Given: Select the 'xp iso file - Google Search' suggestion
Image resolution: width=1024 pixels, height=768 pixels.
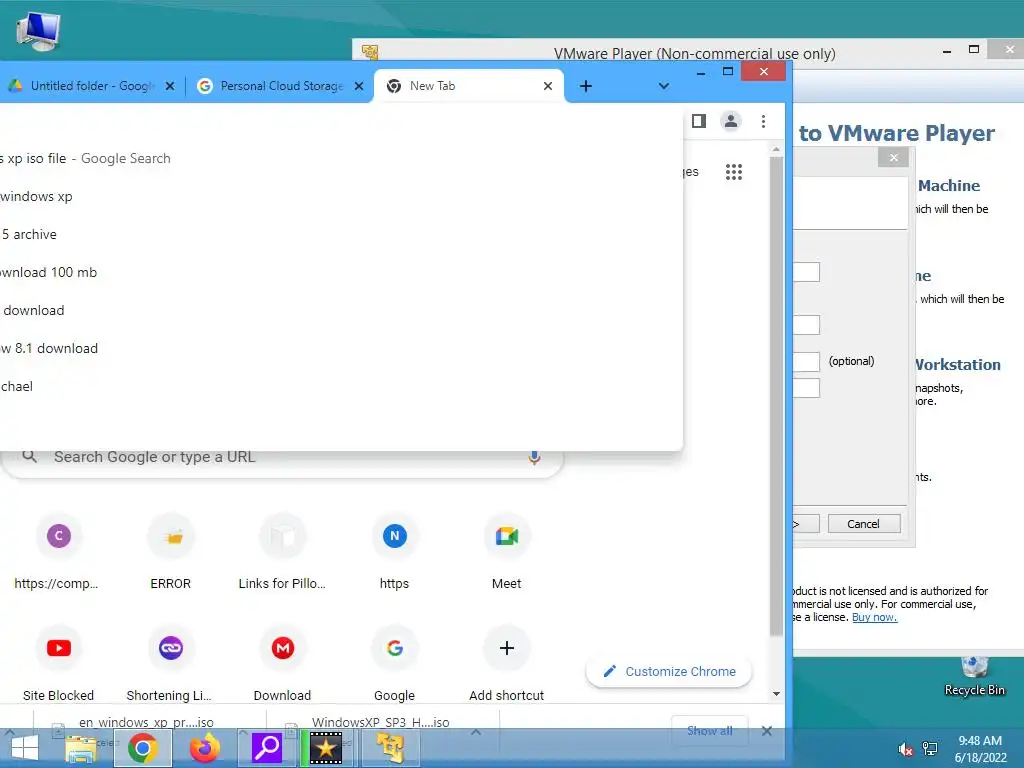Looking at the screenshot, I should coord(342,159).
